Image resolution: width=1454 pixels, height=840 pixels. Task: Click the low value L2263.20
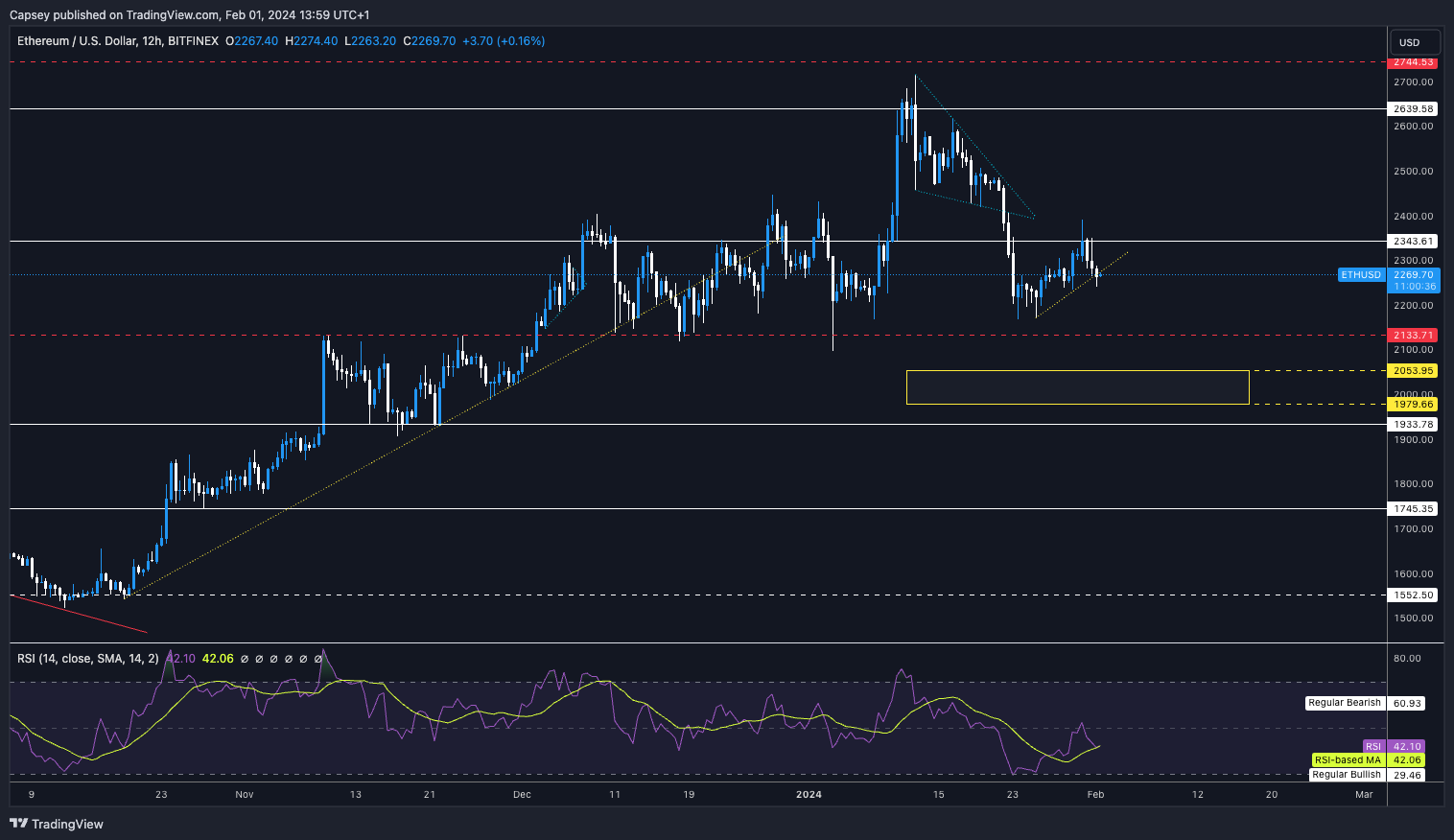(370, 41)
